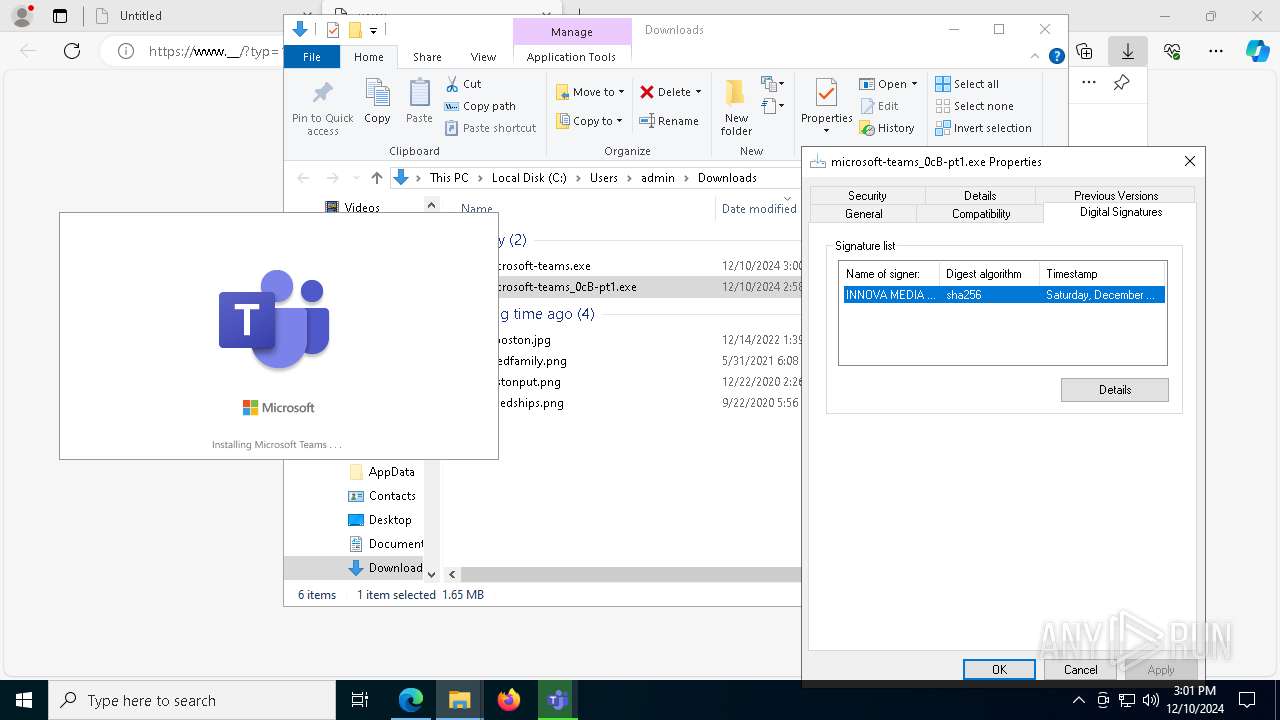Image resolution: width=1280 pixels, height=720 pixels.
Task: Click the horizontal scrollbar in file list
Action: coord(632,574)
